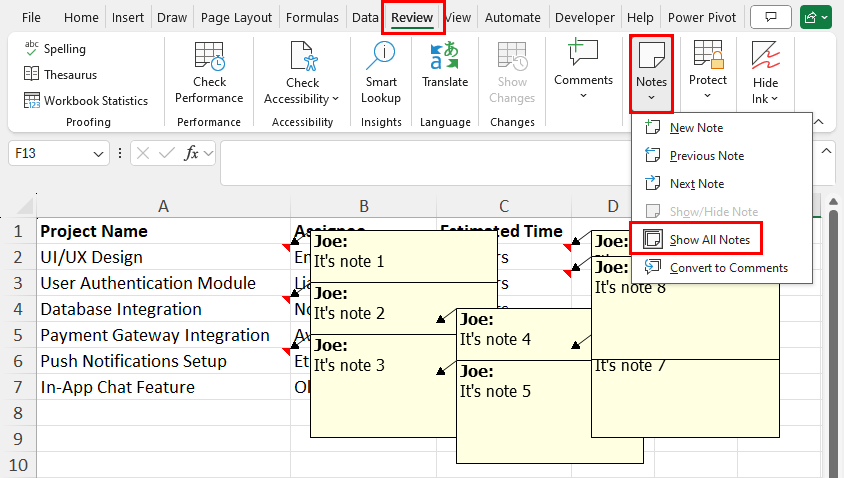Run the Spelling check
The height and width of the screenshot is (478, 844).
[x=55, y=49]
